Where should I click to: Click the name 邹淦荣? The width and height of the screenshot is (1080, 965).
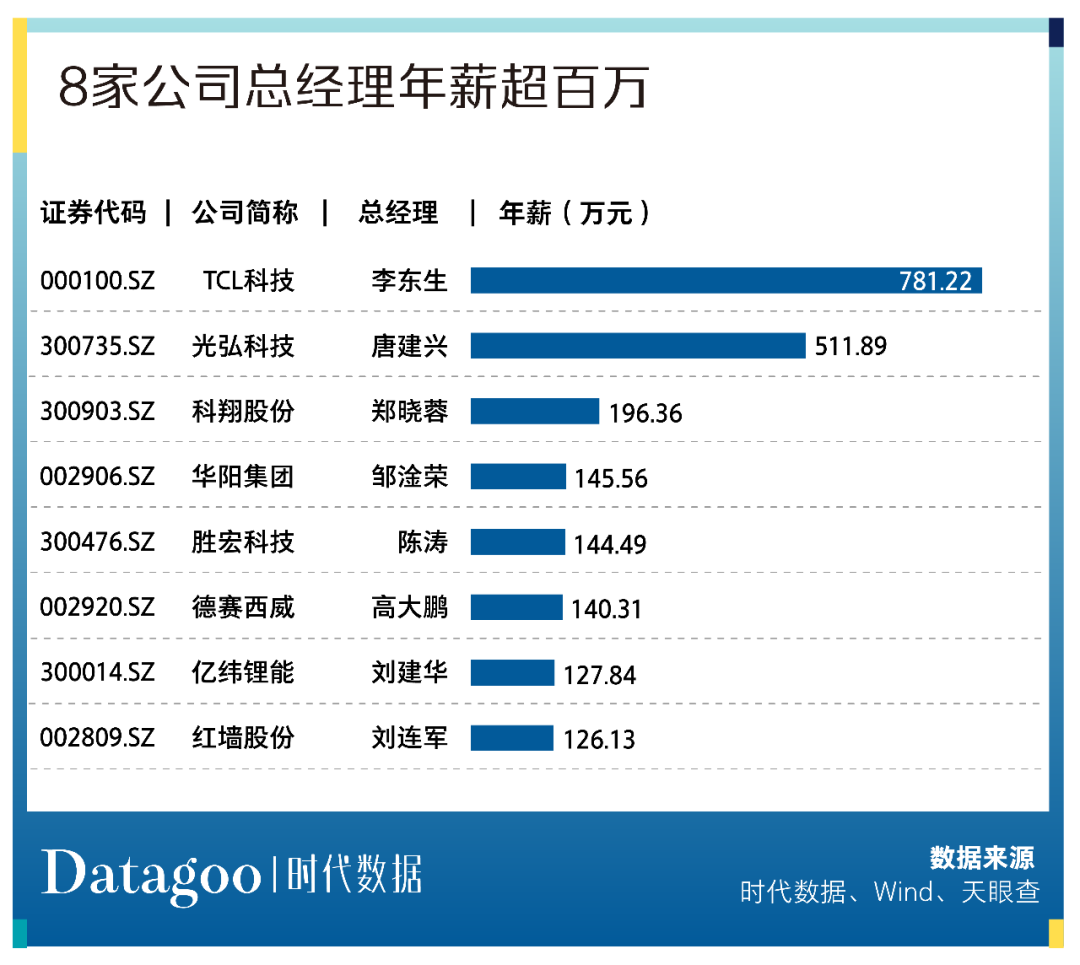pos(410,477)
